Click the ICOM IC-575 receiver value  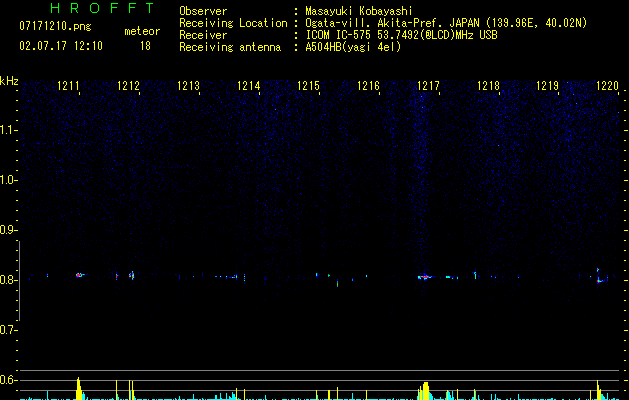point(401,35)
